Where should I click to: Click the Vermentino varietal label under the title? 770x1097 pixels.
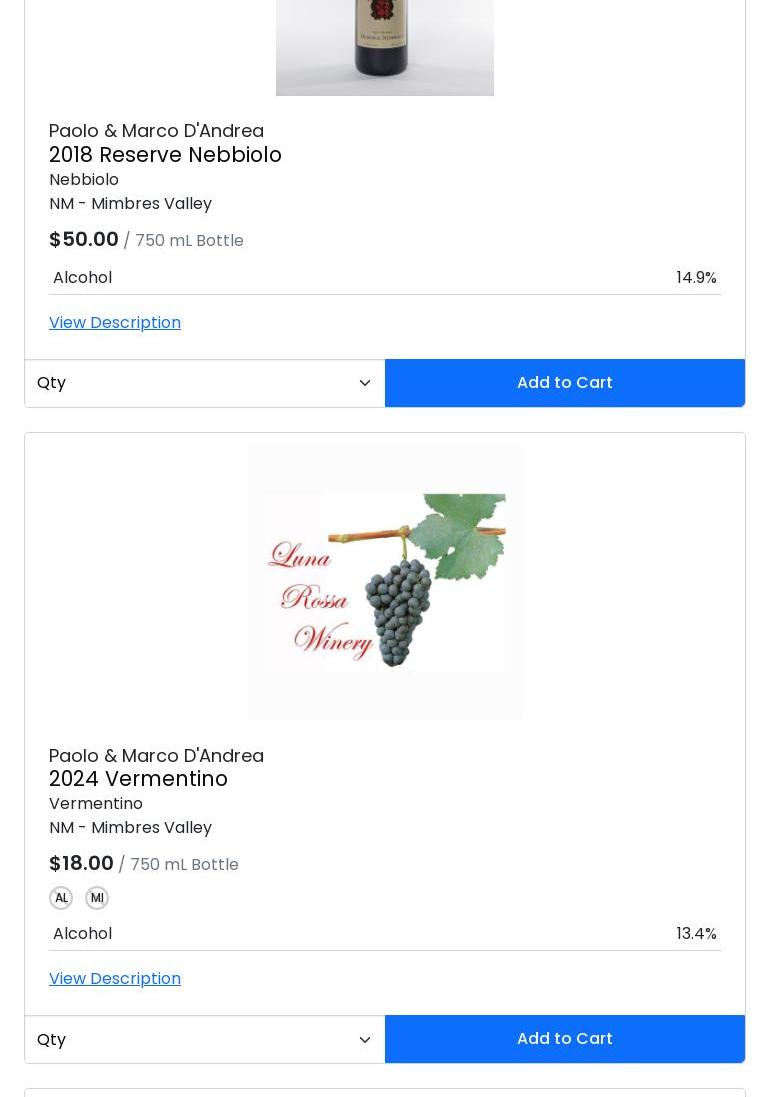pyautogui.click(x=96, y=804)
